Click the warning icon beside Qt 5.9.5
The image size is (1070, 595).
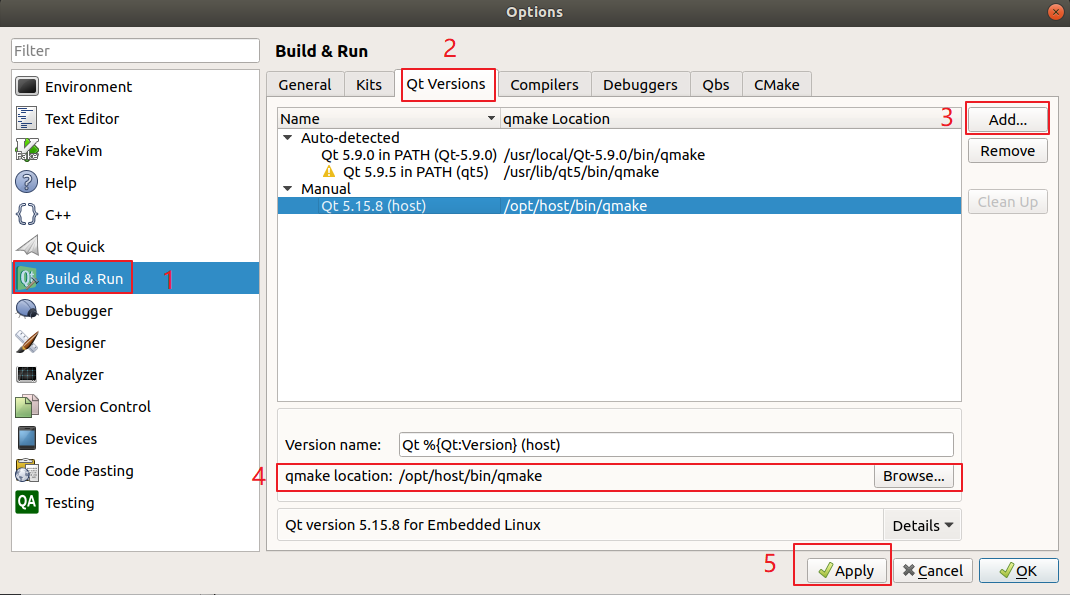click(329, 172)
